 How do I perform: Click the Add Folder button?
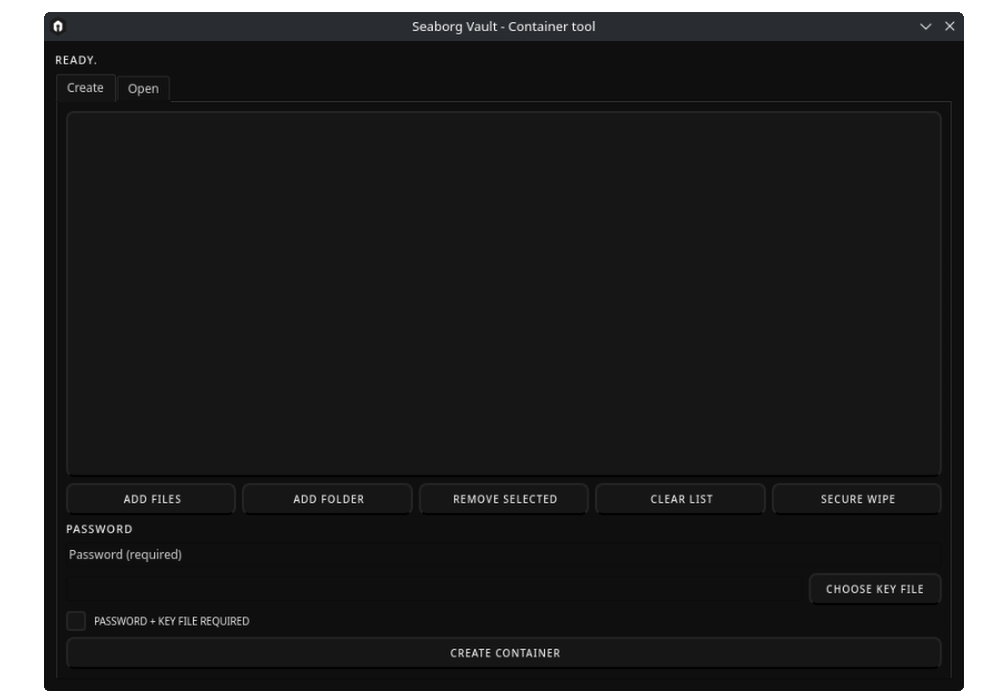[328, 499]
